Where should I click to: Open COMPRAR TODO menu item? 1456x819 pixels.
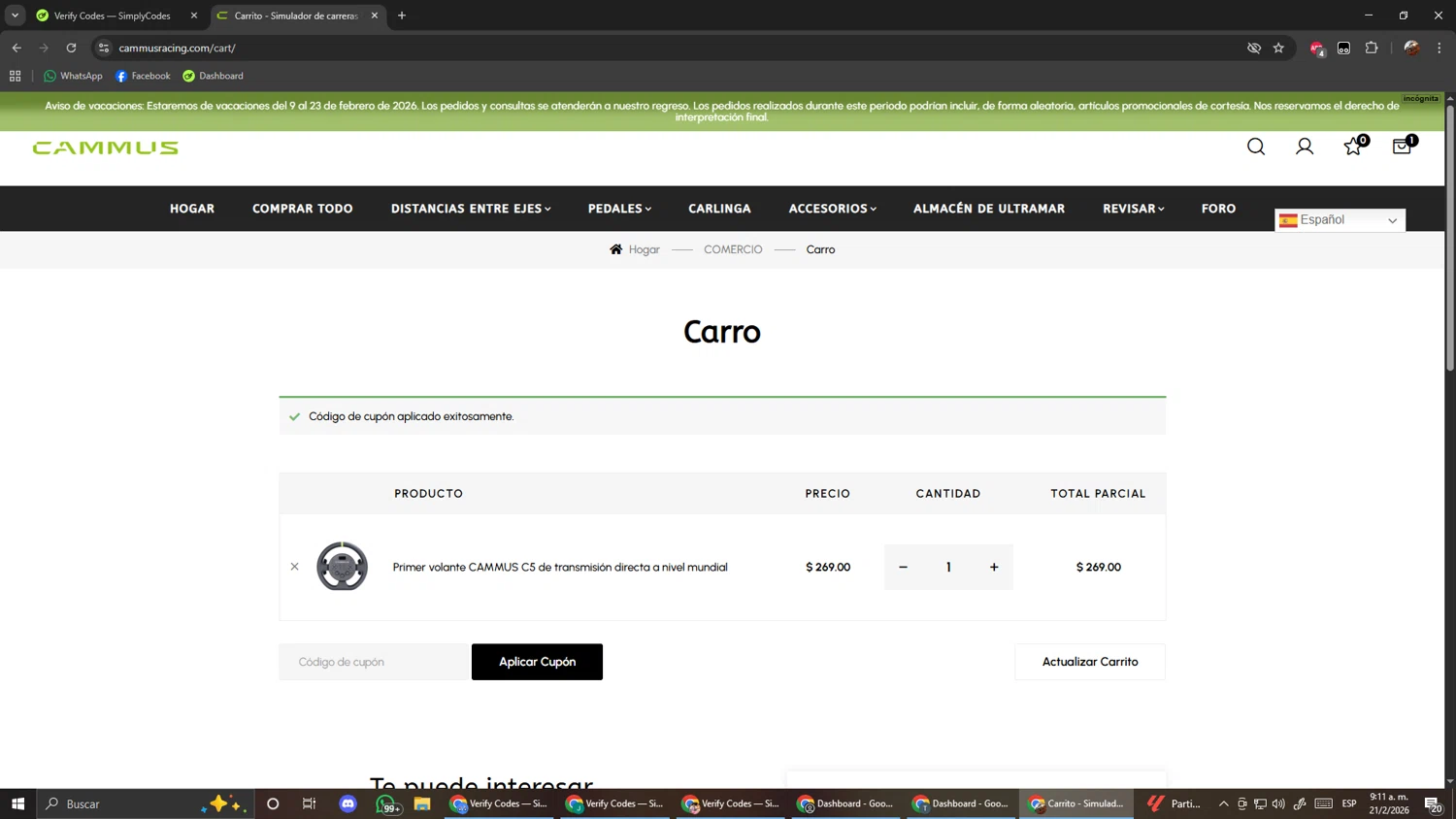303,209
